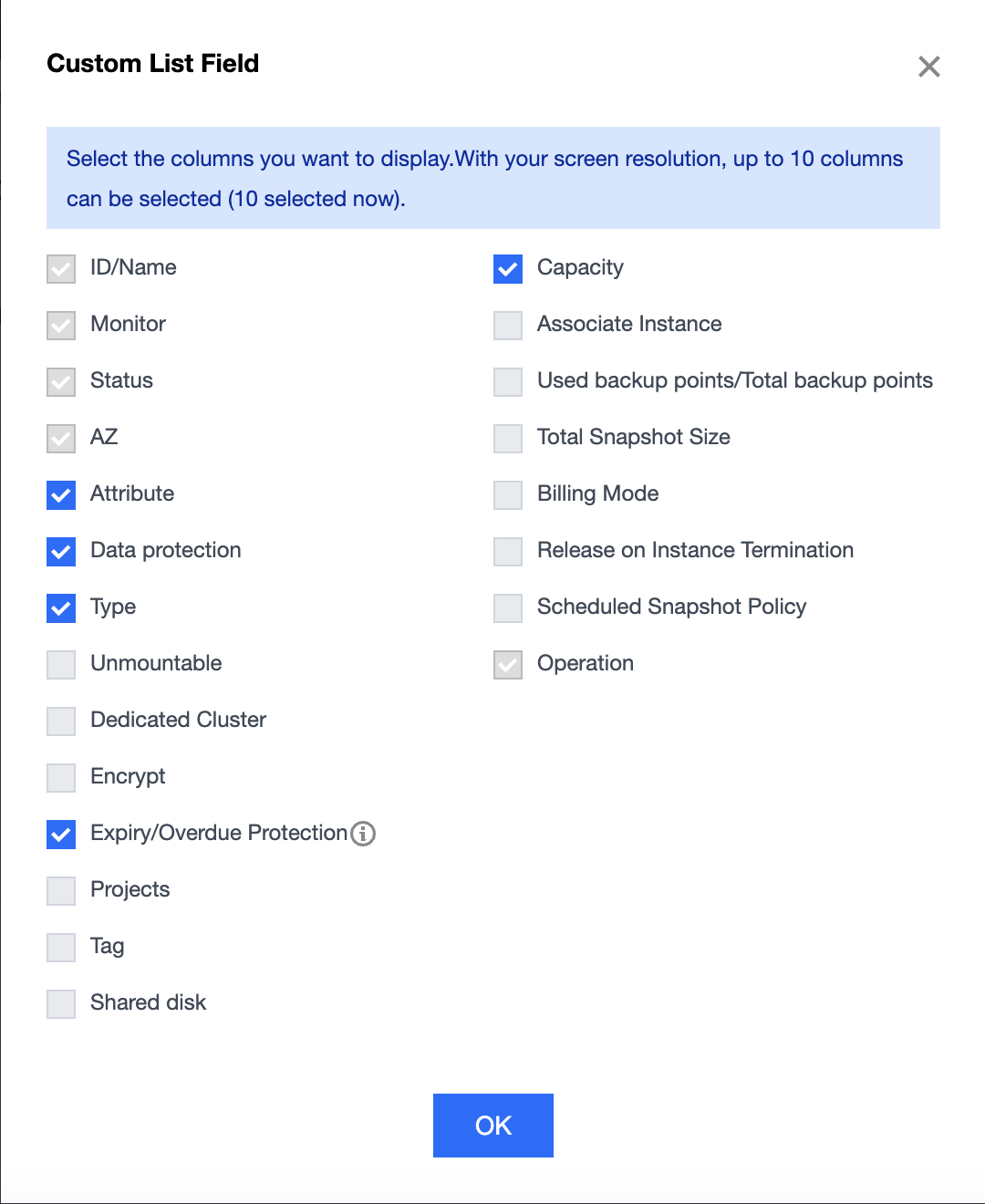Enable Used backup points/Total backup points checkbox

[x=508, y=382]
